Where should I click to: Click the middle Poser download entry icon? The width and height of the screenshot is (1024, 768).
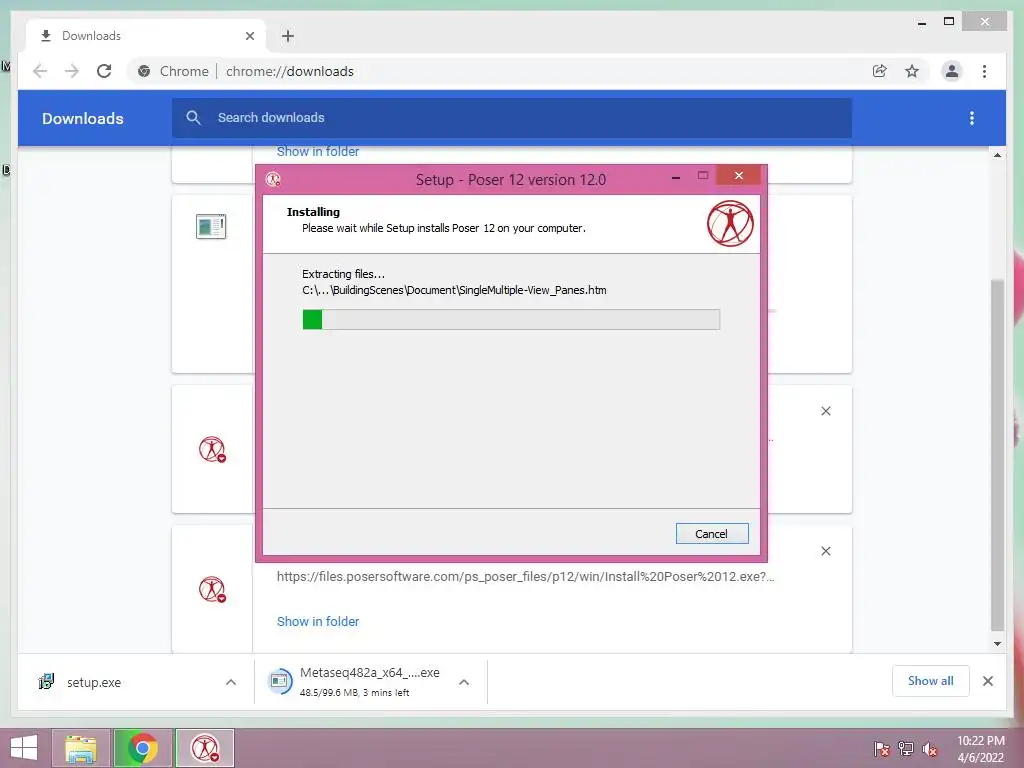click(x=212, y=449)
